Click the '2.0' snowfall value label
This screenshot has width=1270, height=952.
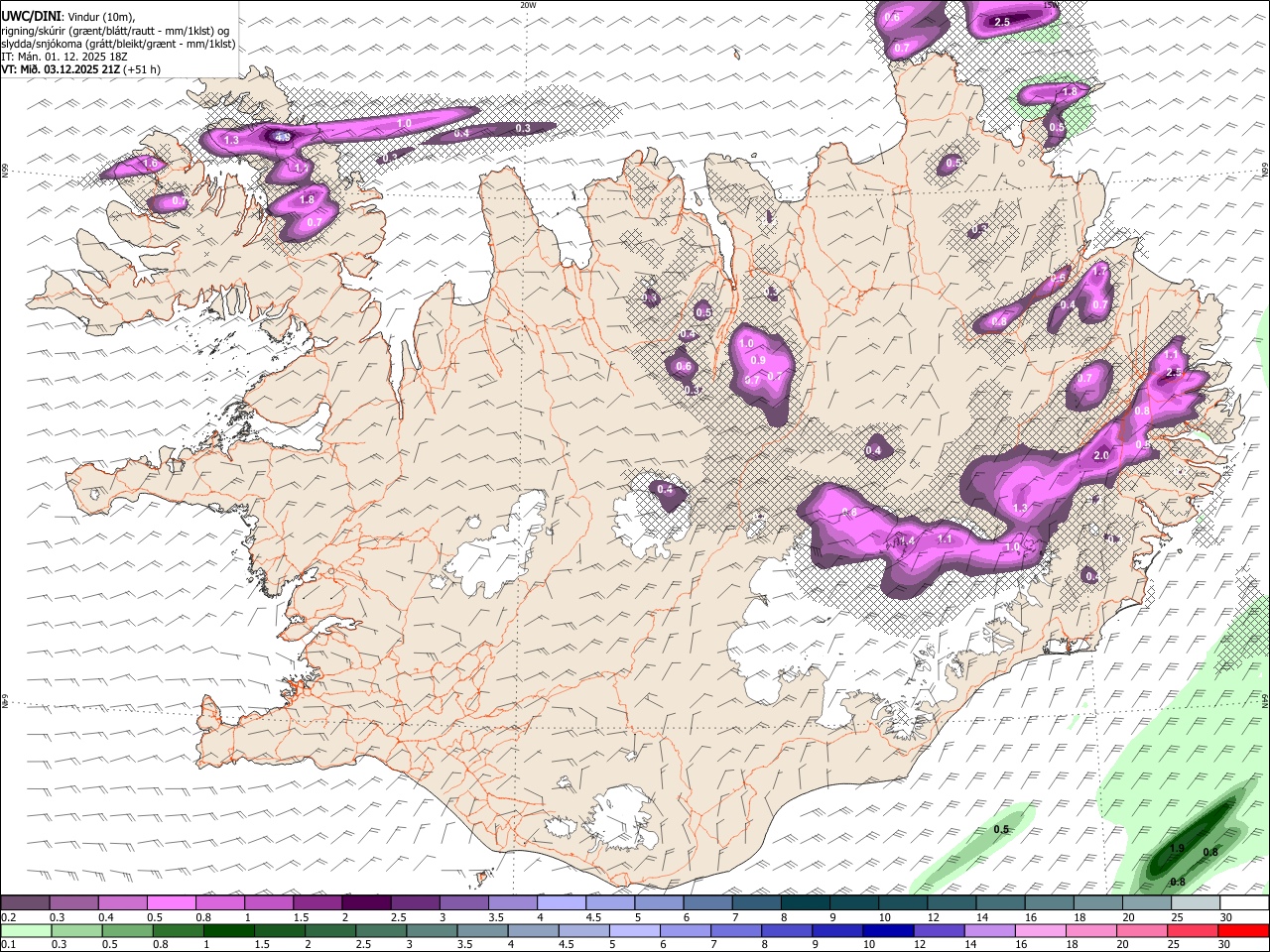(x=1101, y=455)
